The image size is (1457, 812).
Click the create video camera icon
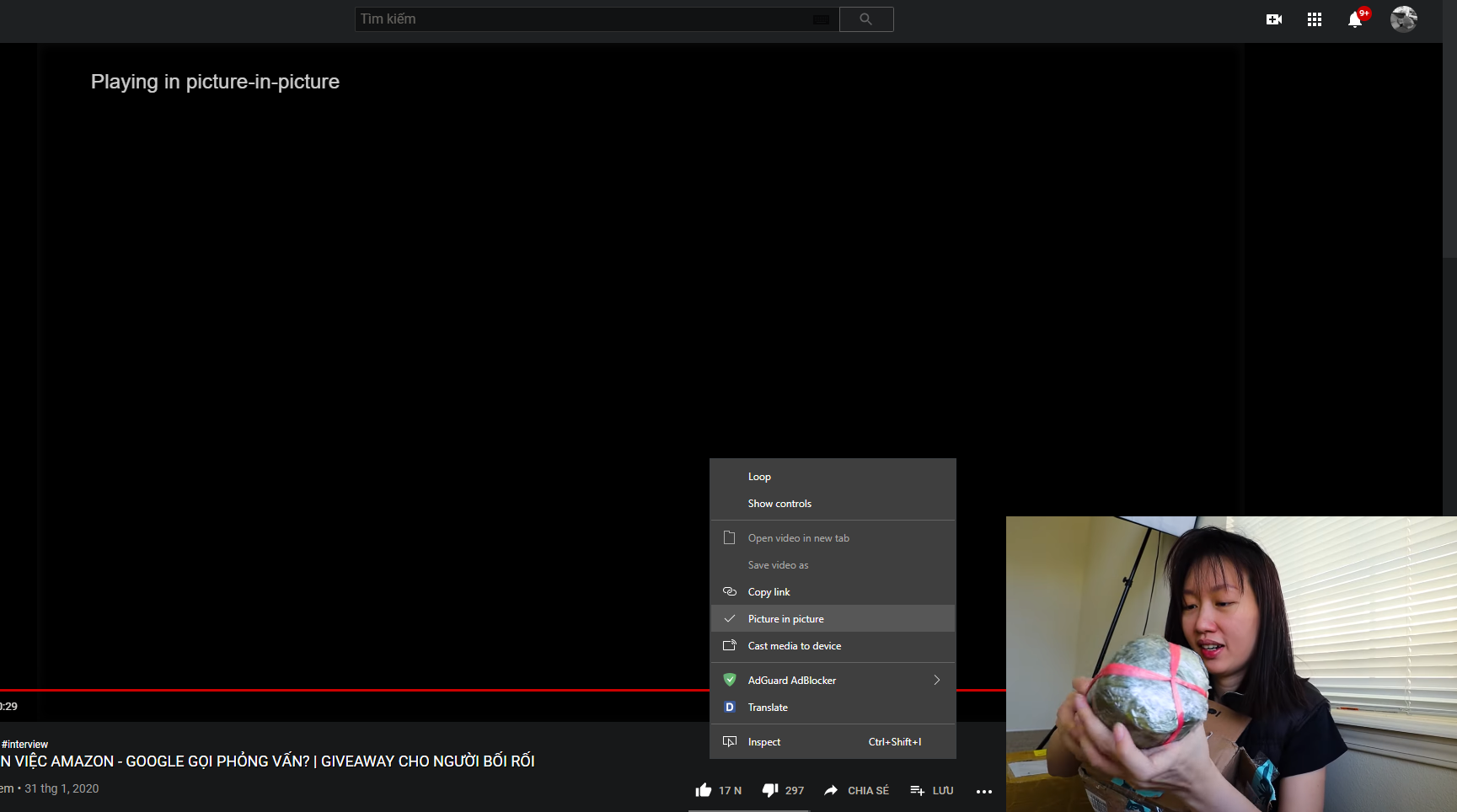coord(1273,19)
